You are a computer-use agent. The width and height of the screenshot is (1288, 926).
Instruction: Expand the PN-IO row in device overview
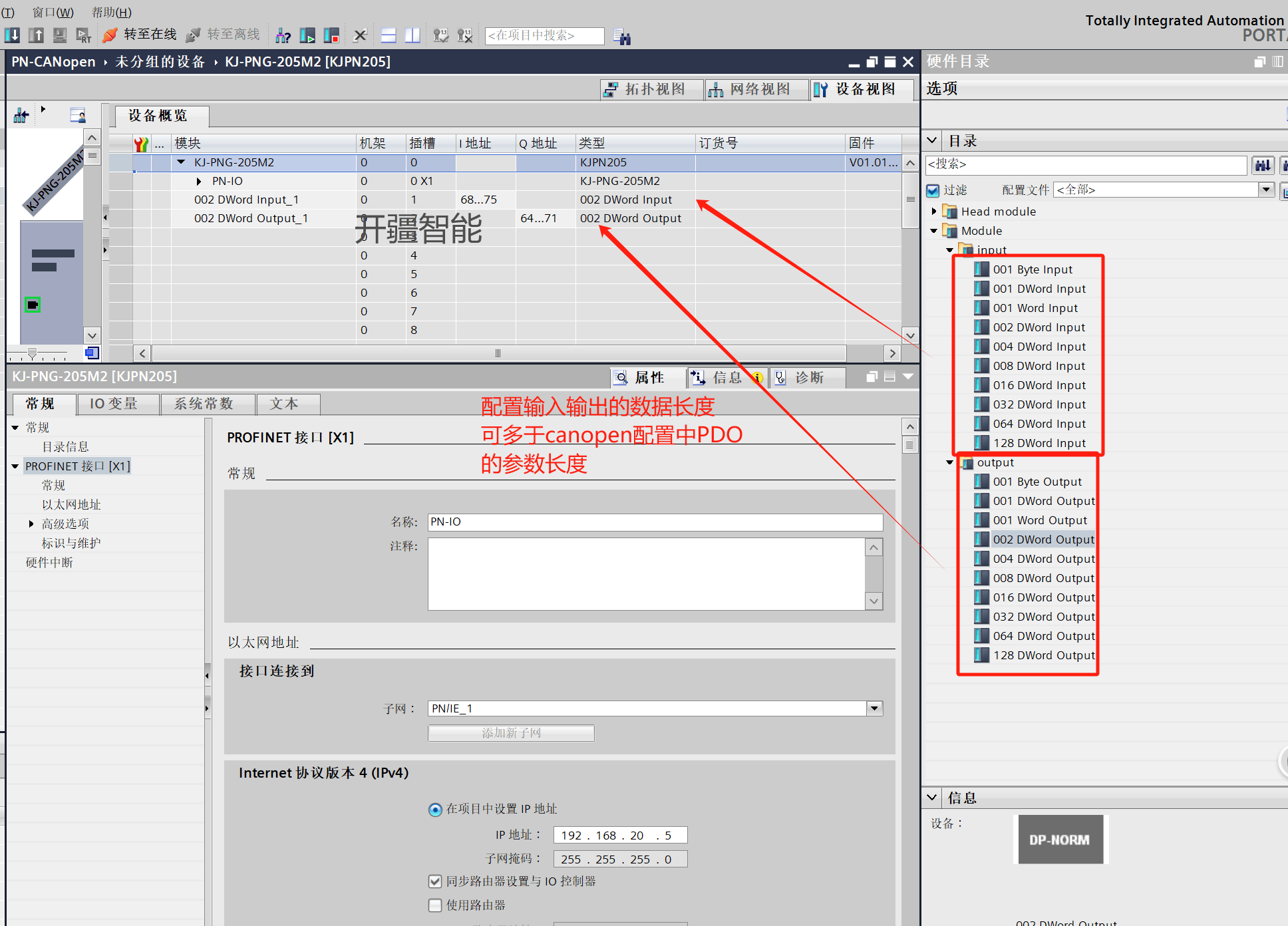coord(199,181)
